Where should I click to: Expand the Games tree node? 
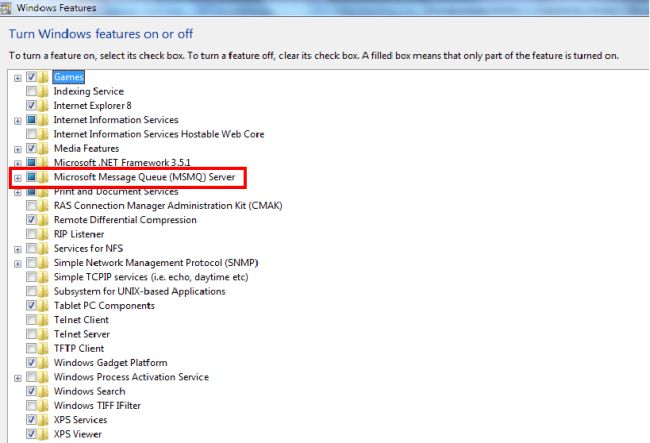tap(18, 78)
